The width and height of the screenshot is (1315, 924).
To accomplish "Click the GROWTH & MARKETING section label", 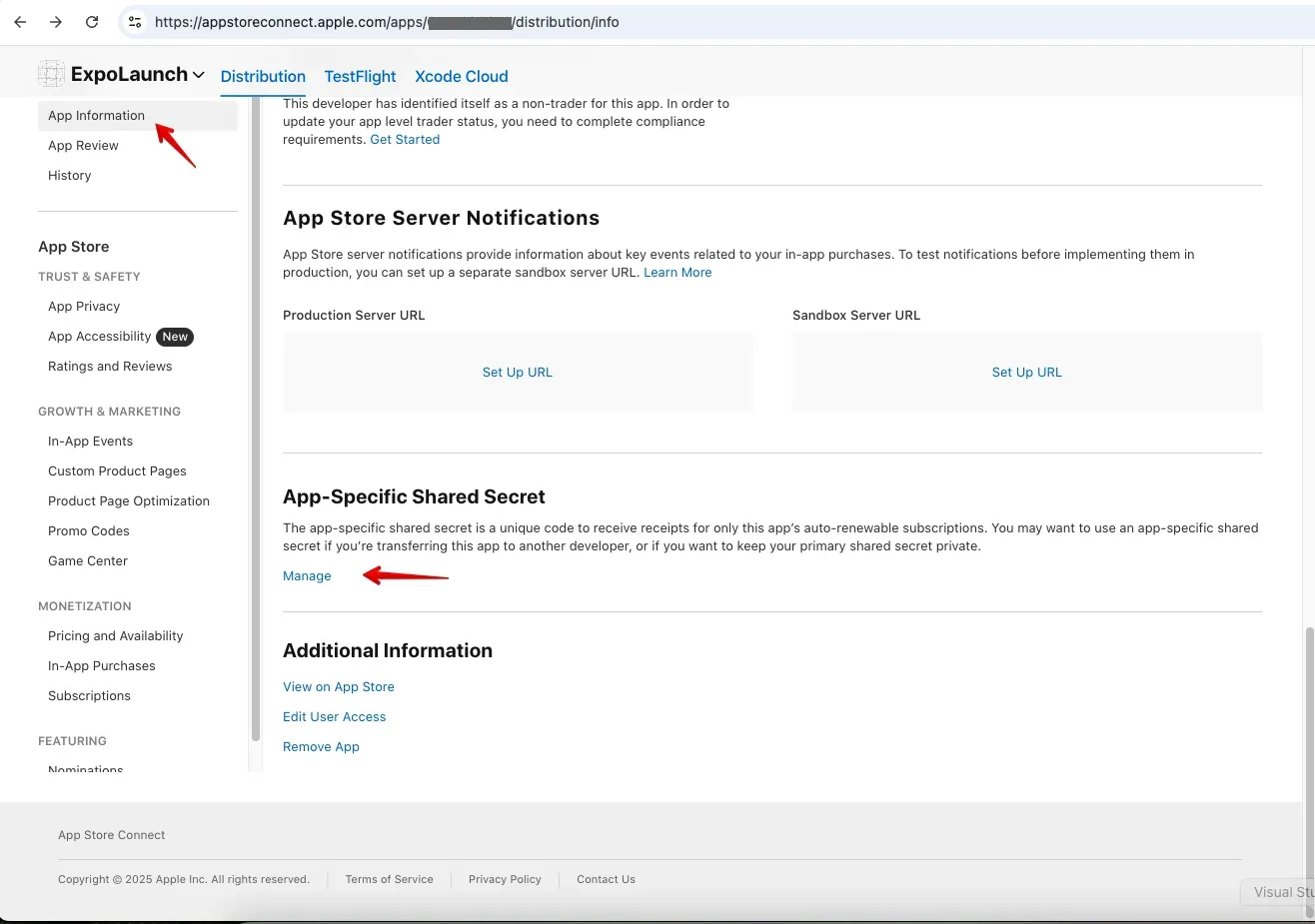I will (x=109, y=412).
